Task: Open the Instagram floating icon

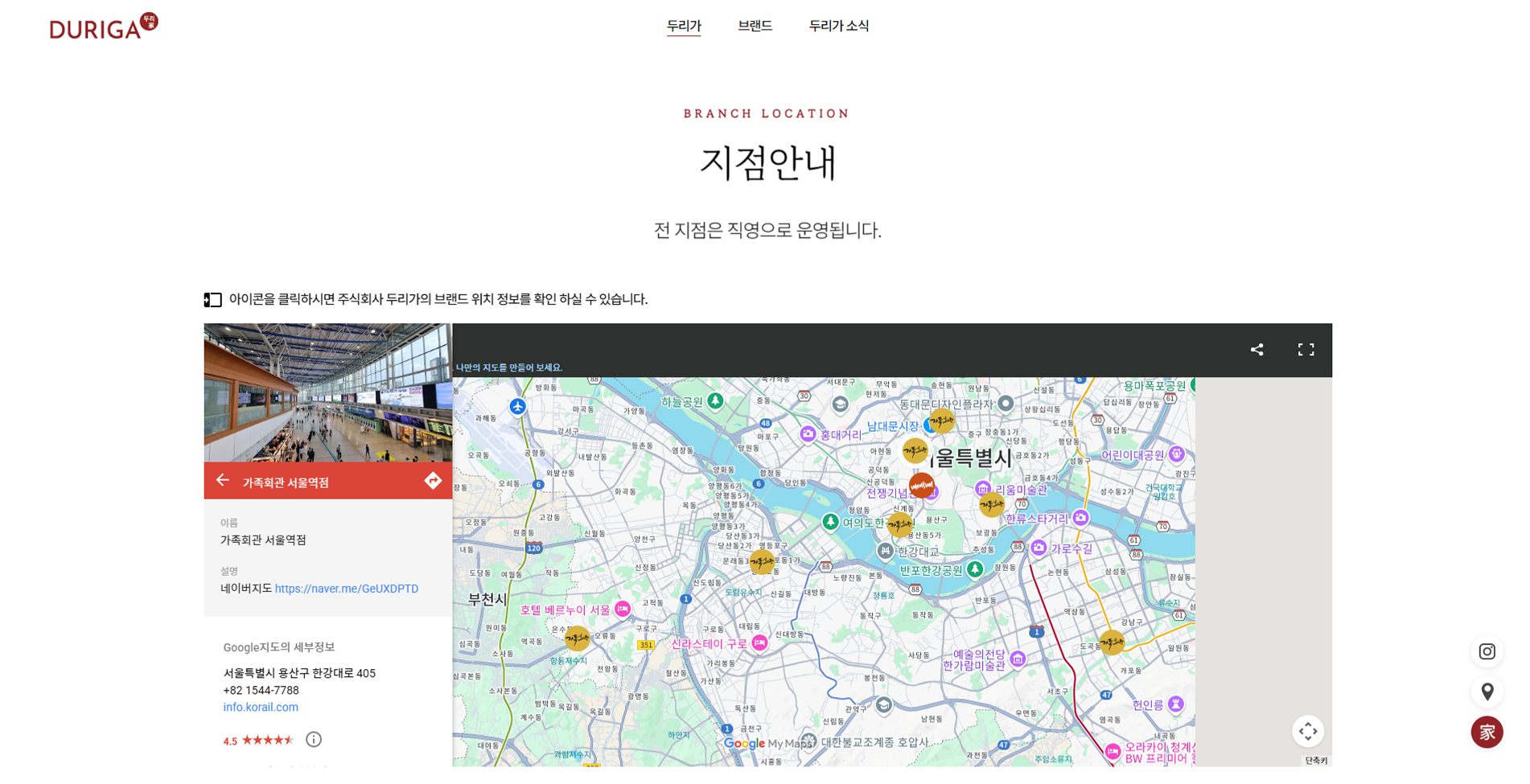Action: 1487,651
